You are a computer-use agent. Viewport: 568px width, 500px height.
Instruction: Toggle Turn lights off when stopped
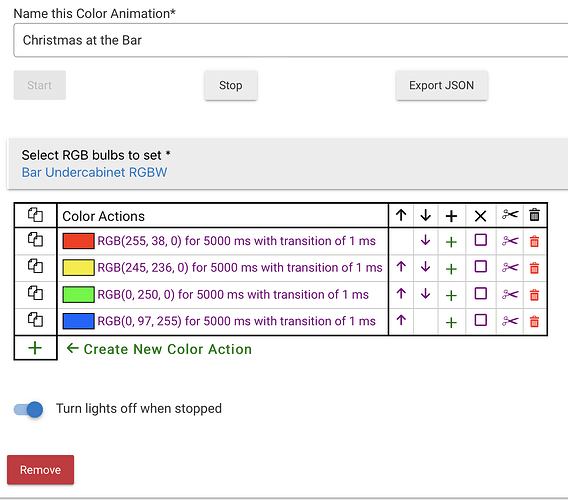click(x=28, y=409)
